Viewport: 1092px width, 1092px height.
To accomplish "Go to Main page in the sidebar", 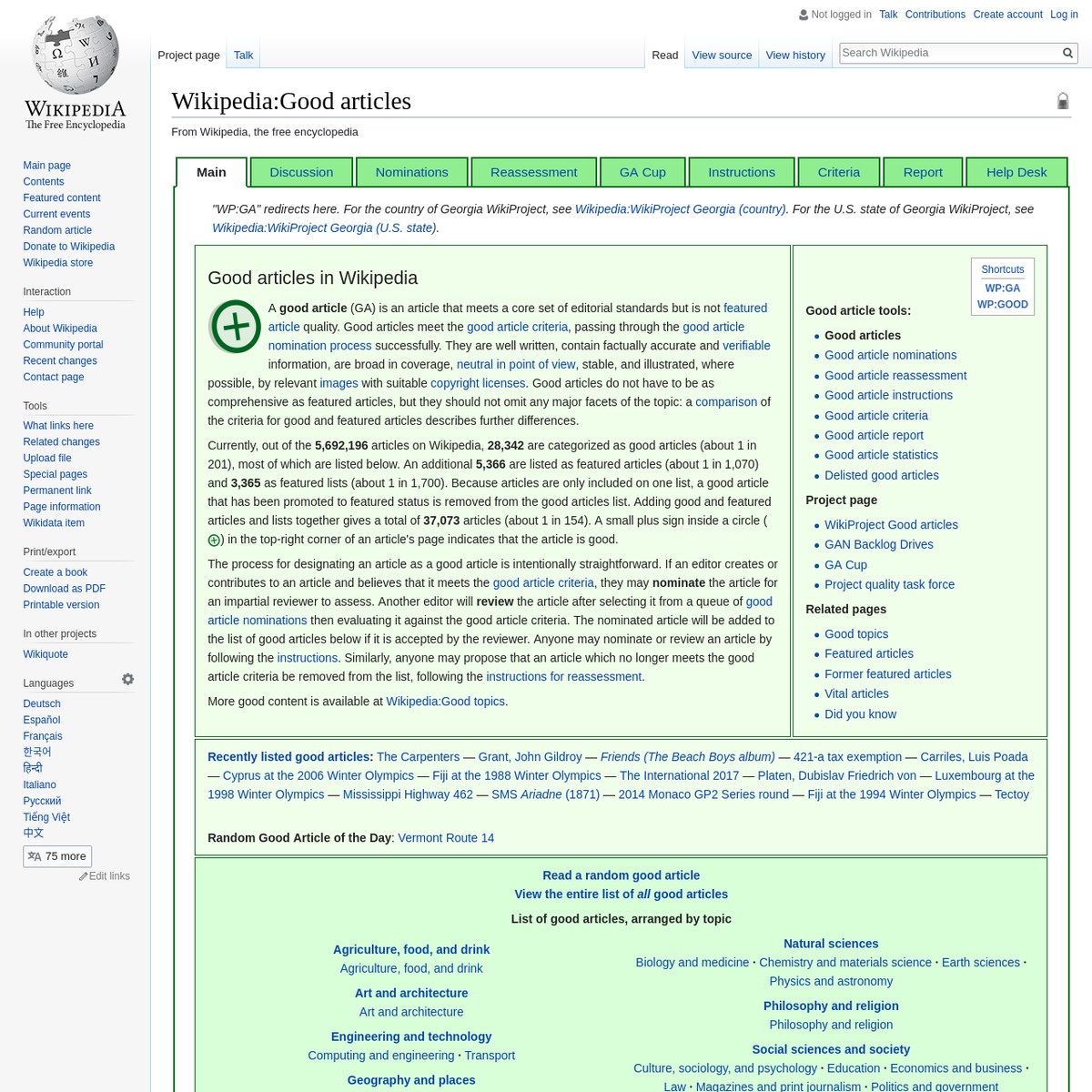I will [x=47, y=166].
